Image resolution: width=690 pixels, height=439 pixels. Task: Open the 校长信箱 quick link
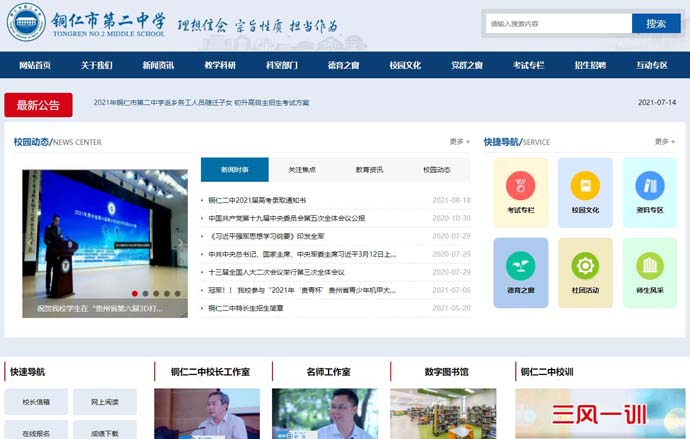click(36, 402)
